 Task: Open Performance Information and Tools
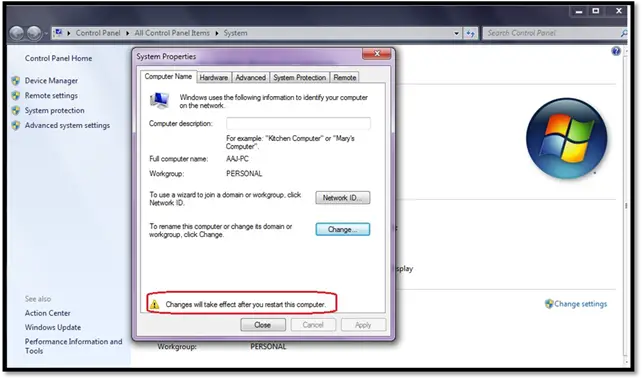[x=73, y=346]
